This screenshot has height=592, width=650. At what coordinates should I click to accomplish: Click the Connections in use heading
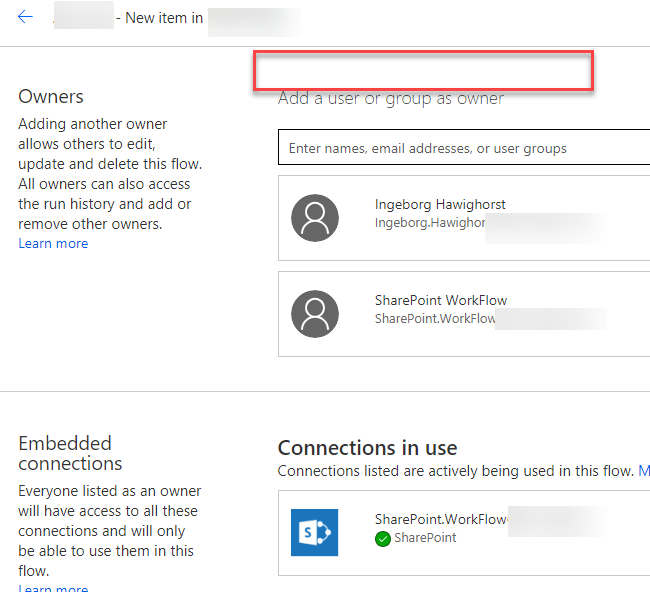[367, 448]
